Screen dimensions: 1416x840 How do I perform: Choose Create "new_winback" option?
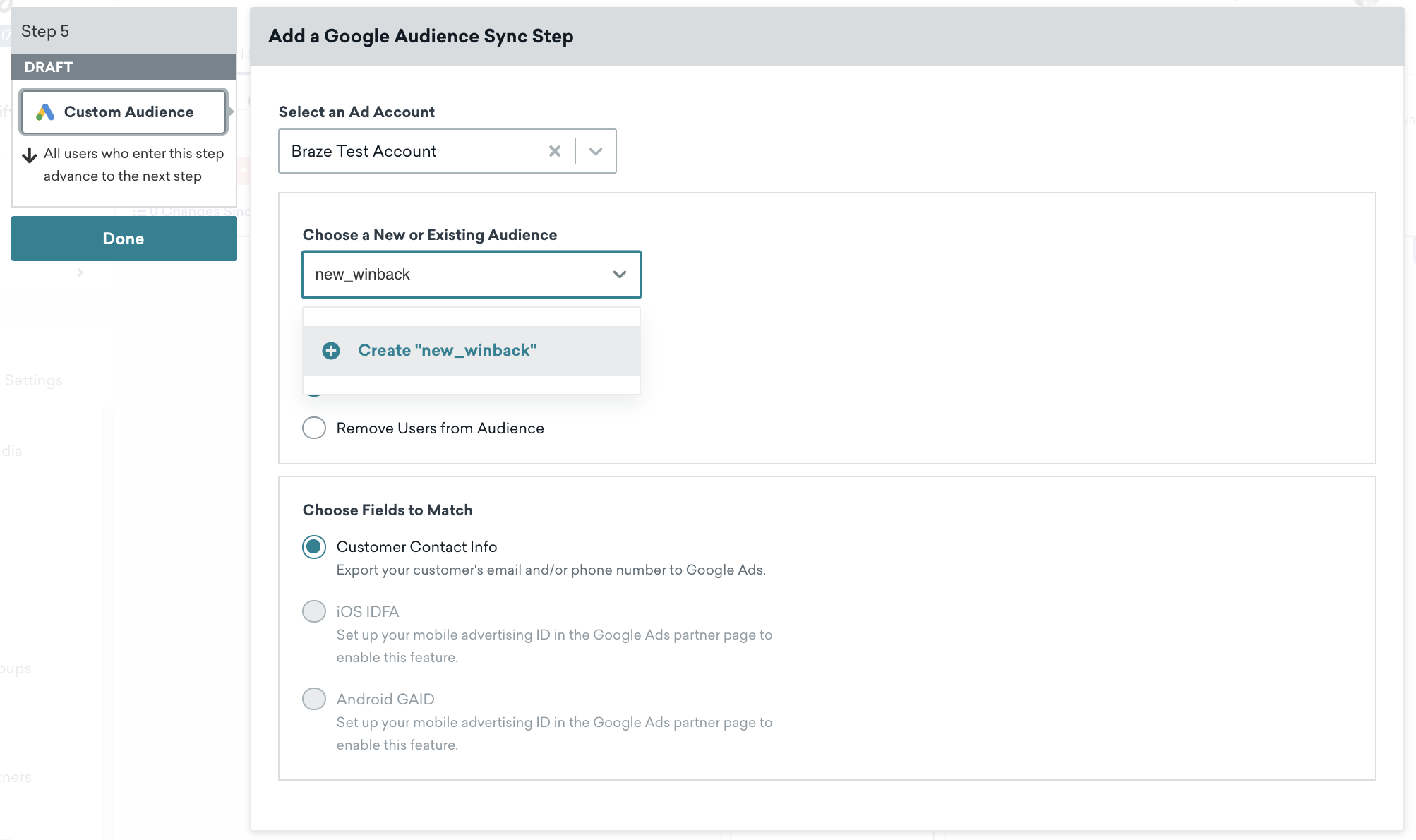point(472,351)
